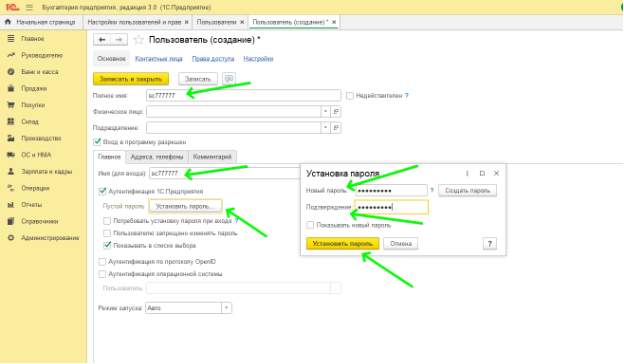Open Банк и касса section
The image size is (624, 364).
pyautogui.click(x=39, y=72)
